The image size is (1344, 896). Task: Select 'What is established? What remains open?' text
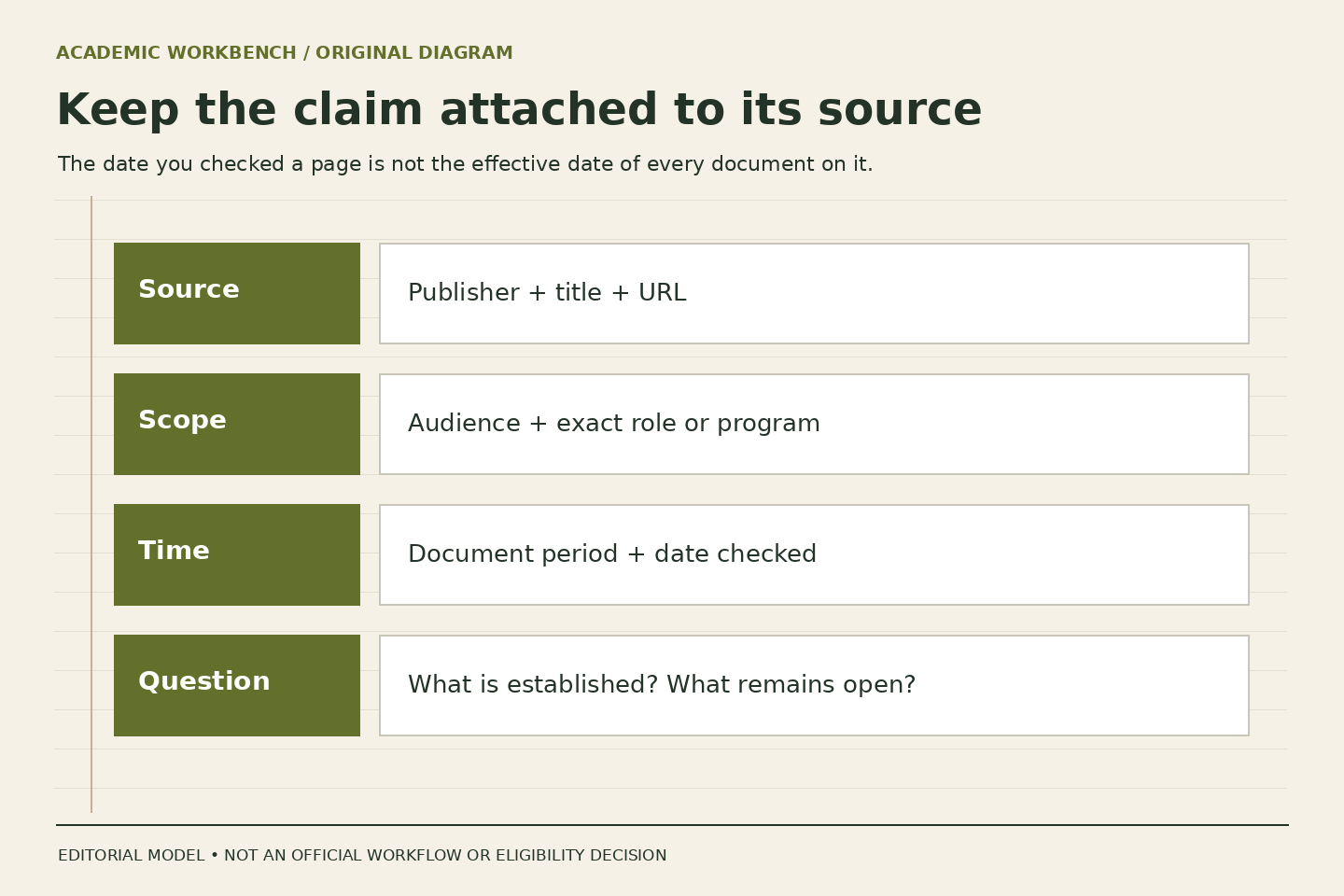coord(662,685)
